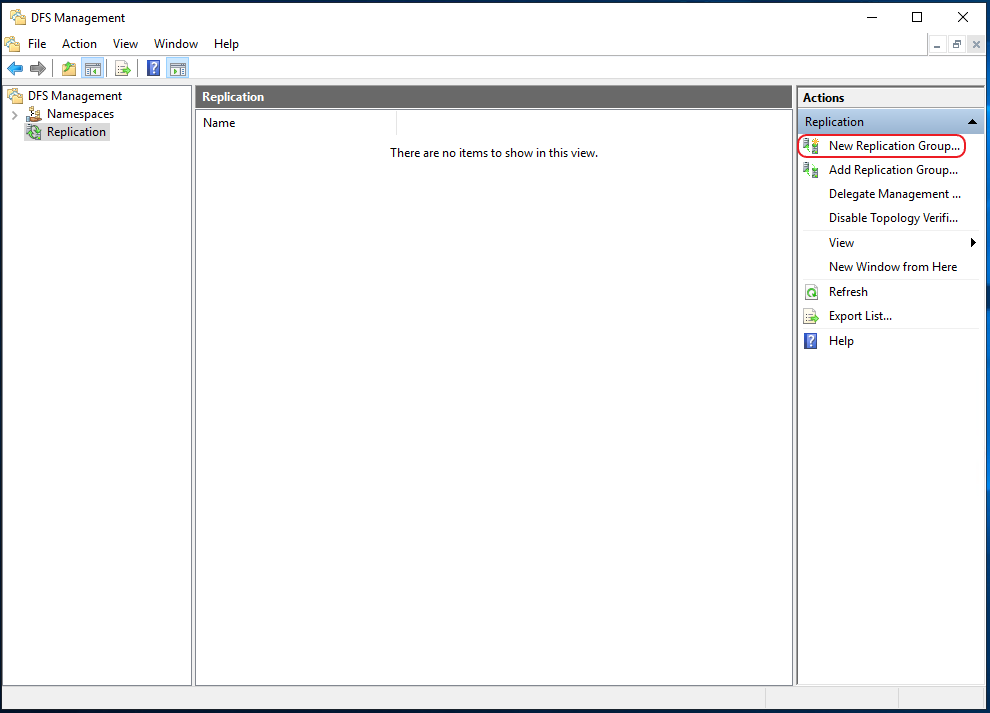Select Add Replication Group action
The image size is (990, 713).
[893, 170]
